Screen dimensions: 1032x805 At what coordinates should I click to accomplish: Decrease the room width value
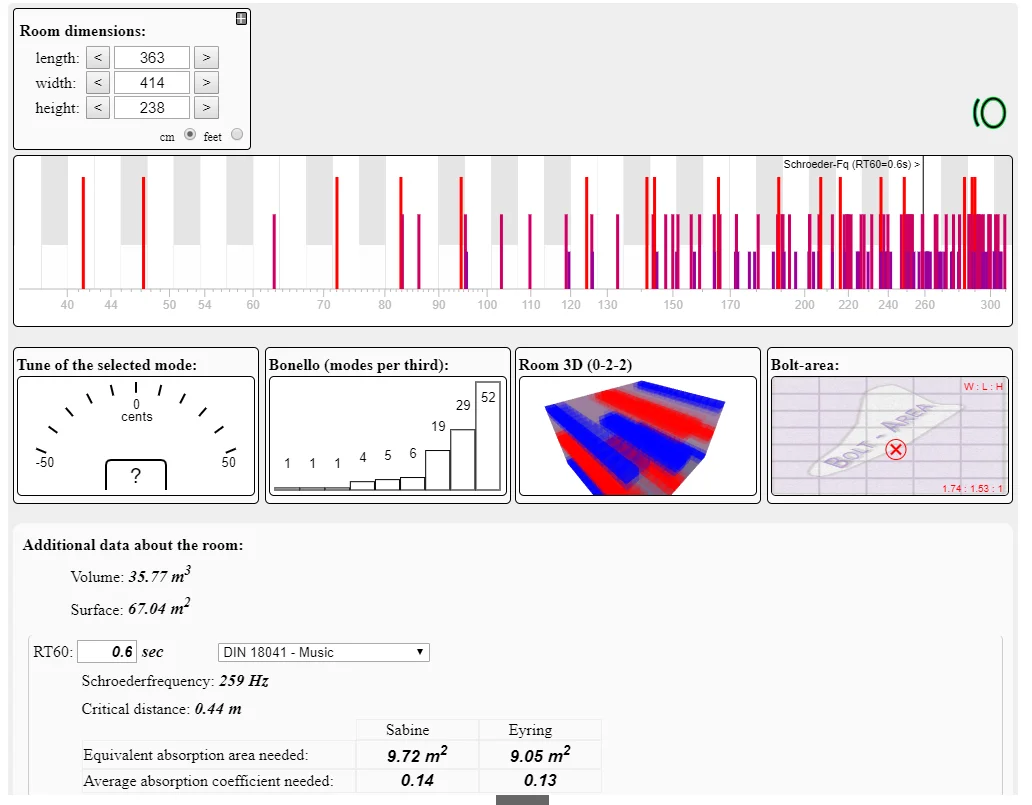97,83
